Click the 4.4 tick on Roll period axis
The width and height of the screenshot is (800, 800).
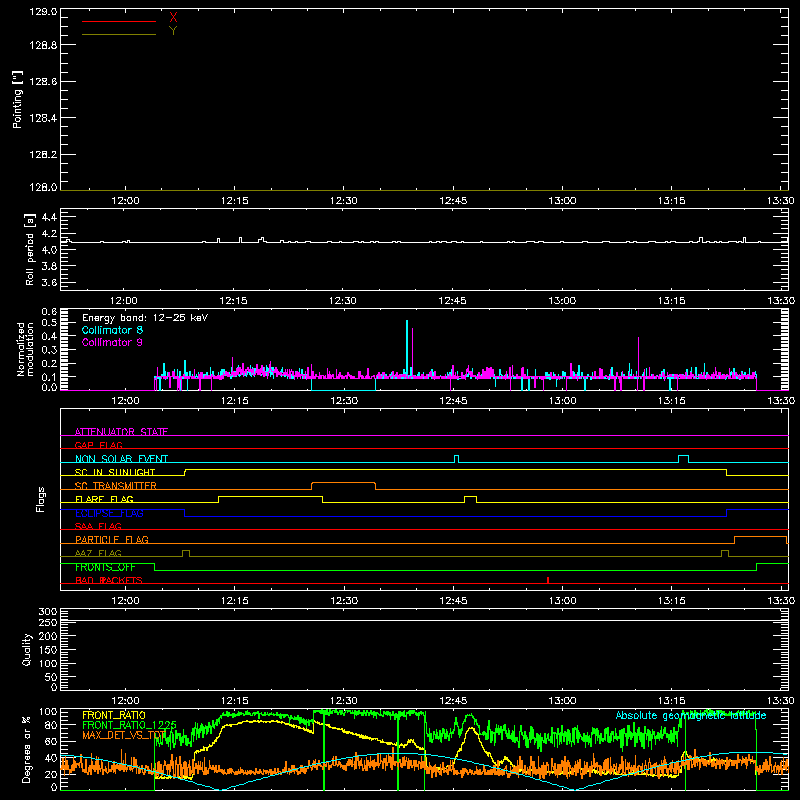(x=49, y=217)
